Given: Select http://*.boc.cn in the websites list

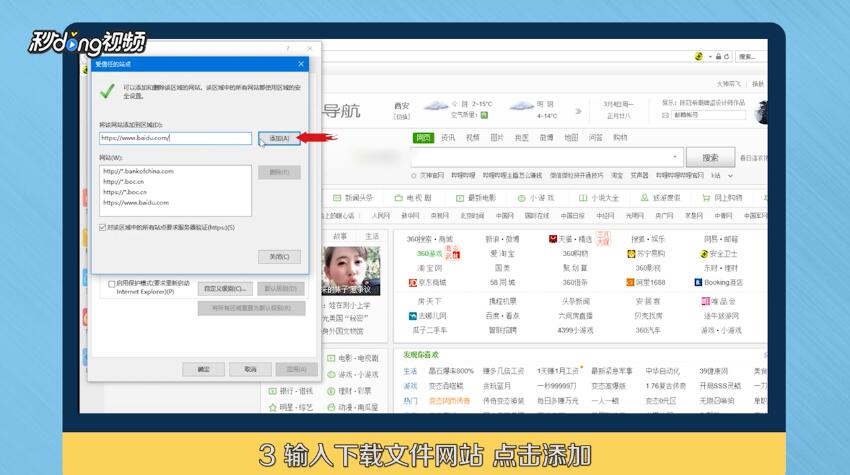Looking at the screenshot, I should pyautogui.click(x=124, y=182).
